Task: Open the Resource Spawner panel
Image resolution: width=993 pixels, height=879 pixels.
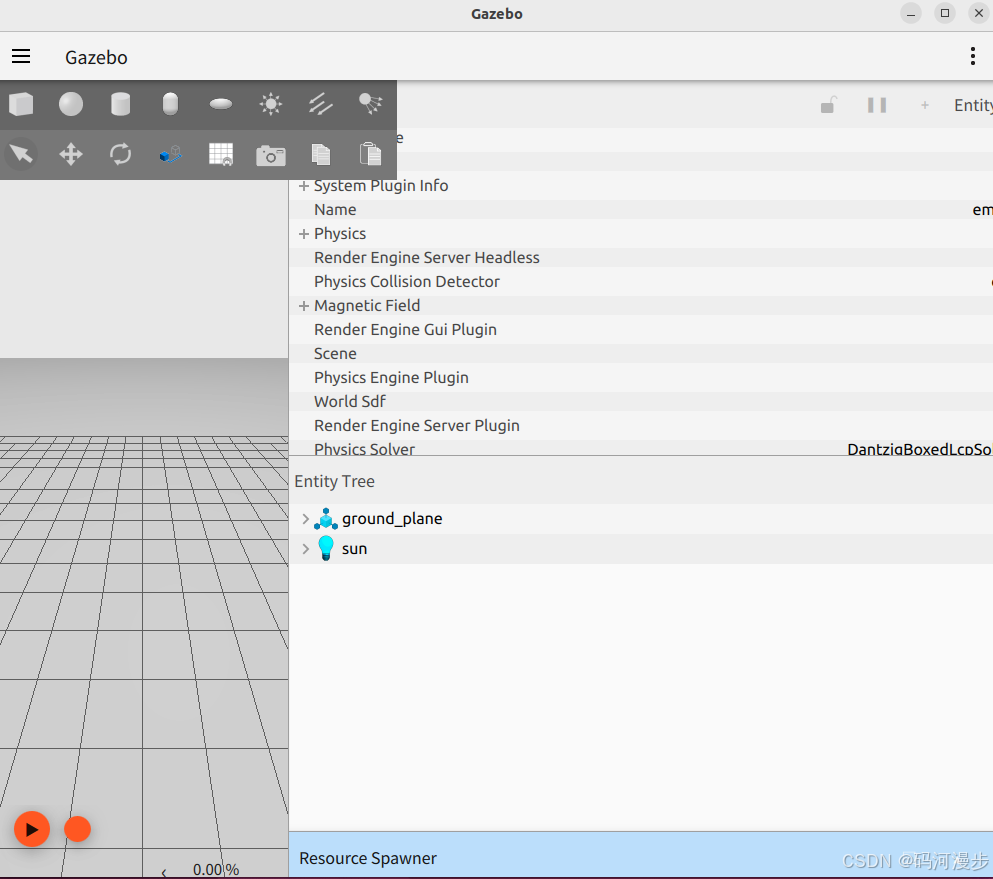Action: [x=641, y=856]
